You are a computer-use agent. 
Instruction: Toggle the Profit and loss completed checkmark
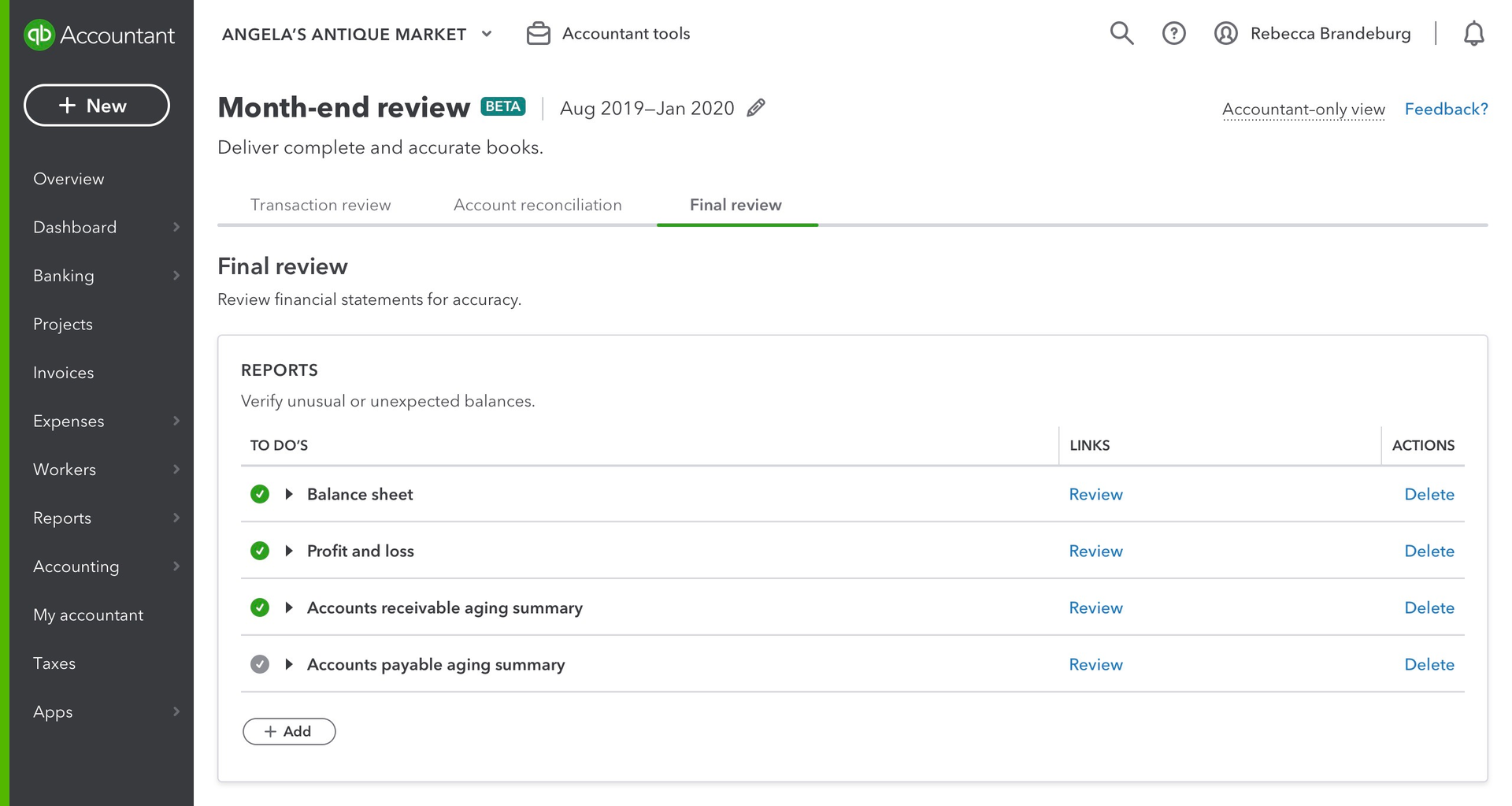[x=260, y=551]
